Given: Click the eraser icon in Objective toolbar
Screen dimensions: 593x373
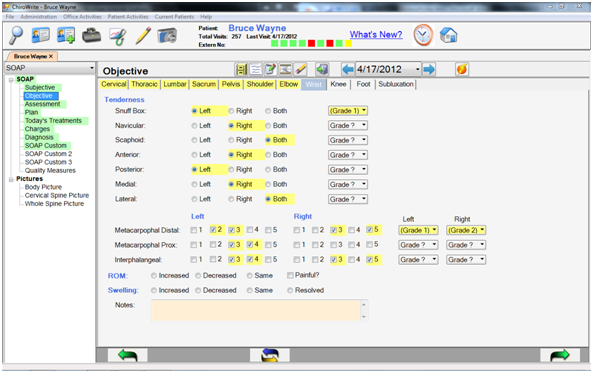Looking at the screenshot, I should [300, 69].
